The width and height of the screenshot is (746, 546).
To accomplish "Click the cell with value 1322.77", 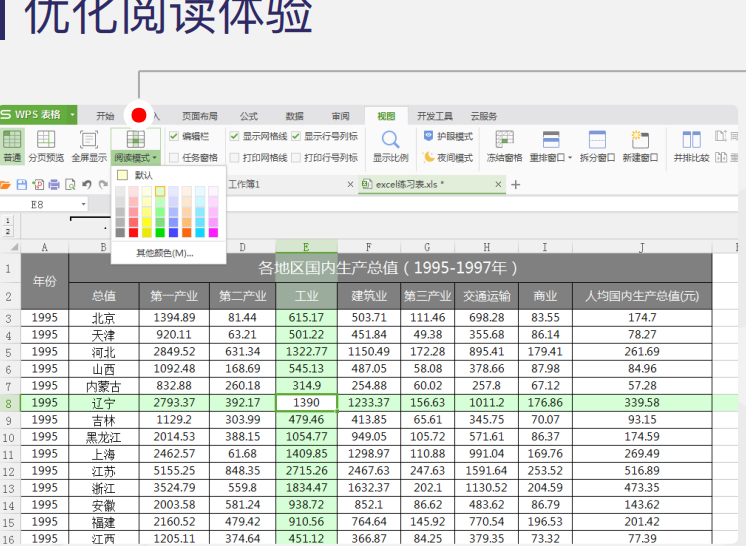I will (x=306, y=352).
